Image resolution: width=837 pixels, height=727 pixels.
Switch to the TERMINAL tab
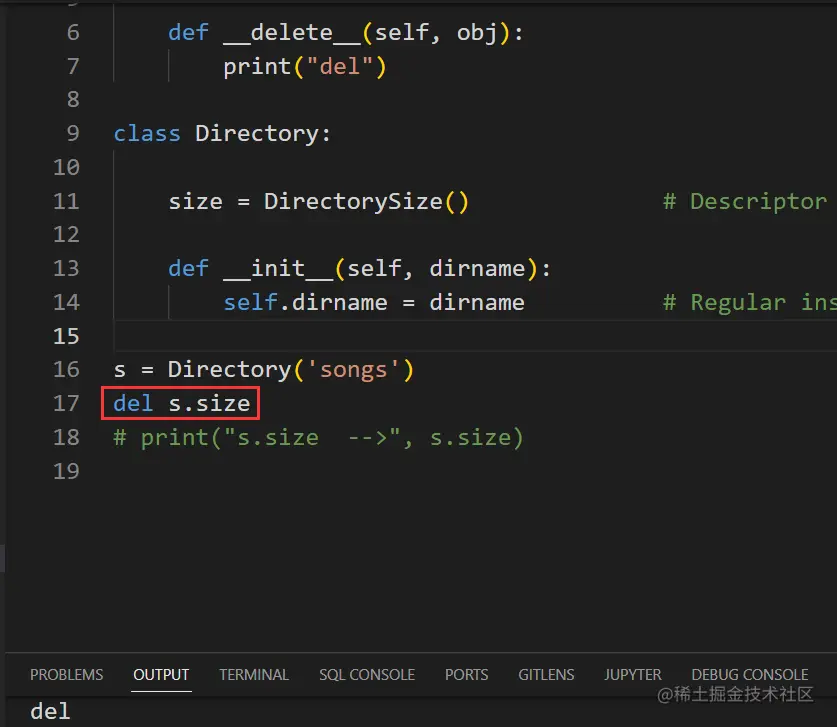coord(254,675)
